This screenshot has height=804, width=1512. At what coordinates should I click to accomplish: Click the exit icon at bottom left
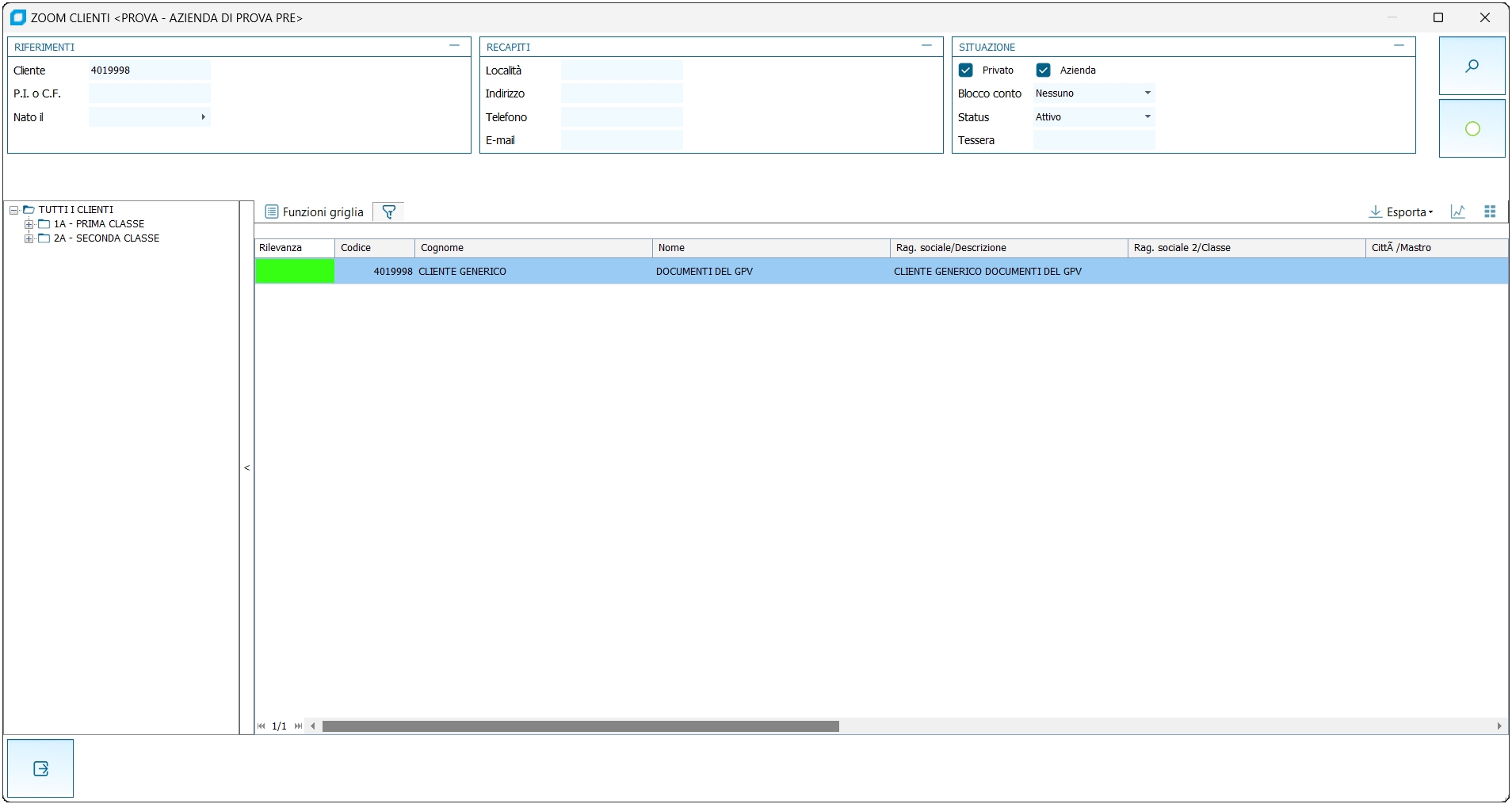(40, 768)
